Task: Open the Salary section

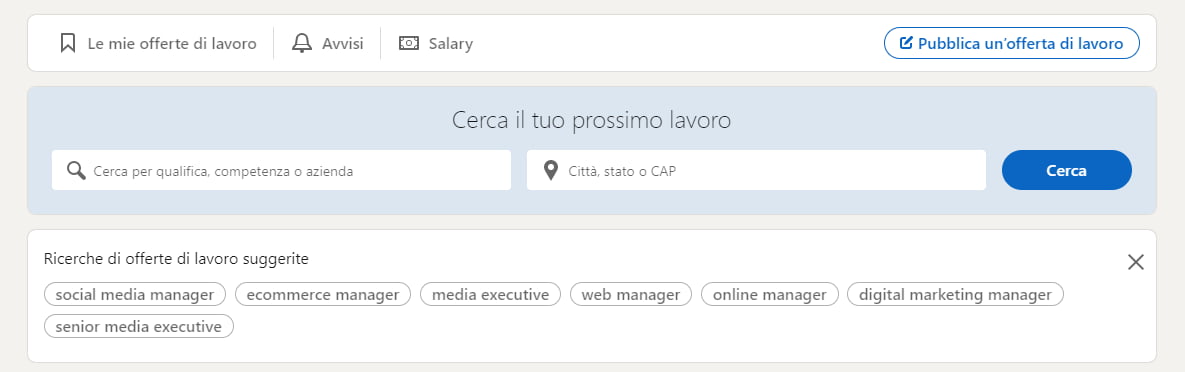Action: pyautogui.click(x=436, y=43)
